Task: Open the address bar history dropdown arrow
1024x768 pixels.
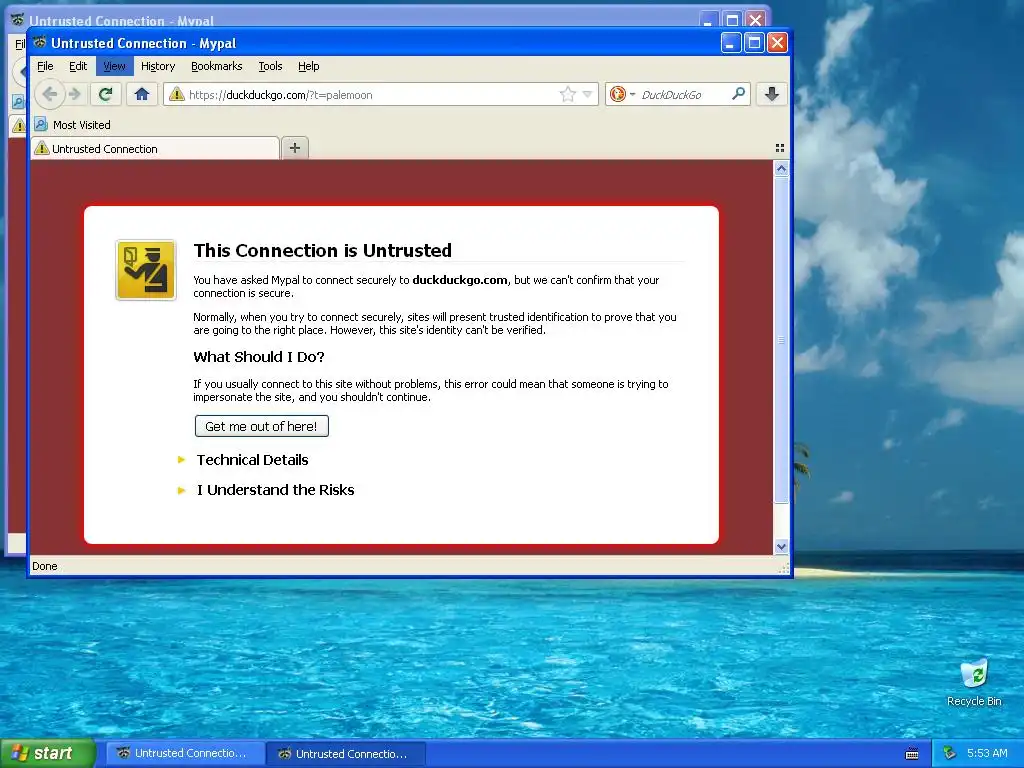Action: (x=587, y=95)
